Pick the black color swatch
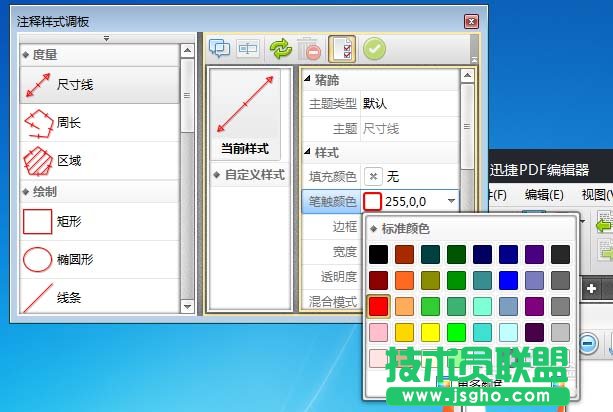Screen dimensions: 613x412 pos(378,254)
